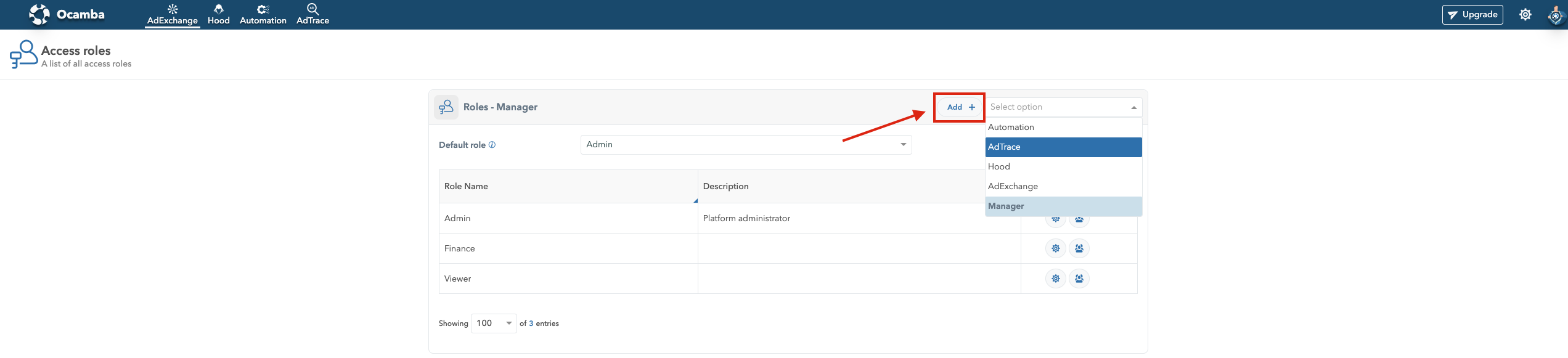Click the Ocamba logo icon
This screenshot has height=358, width=1568.
point(39,14)
